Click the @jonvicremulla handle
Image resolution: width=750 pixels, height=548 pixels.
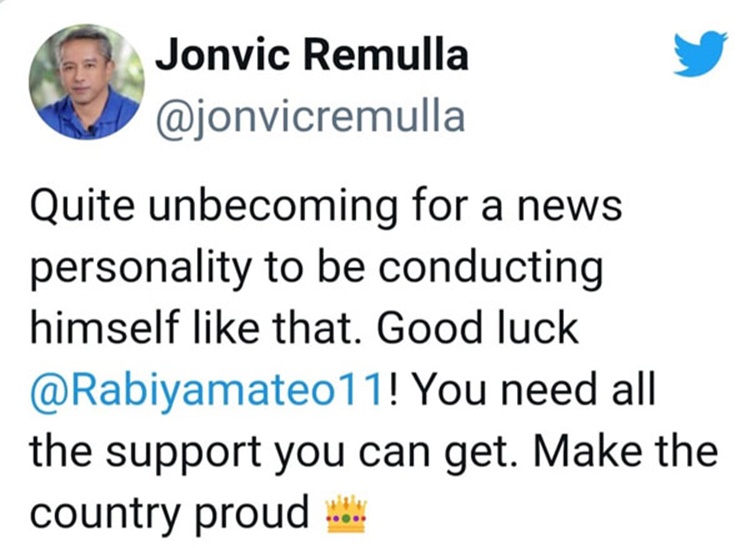click(x=310, y=116)
